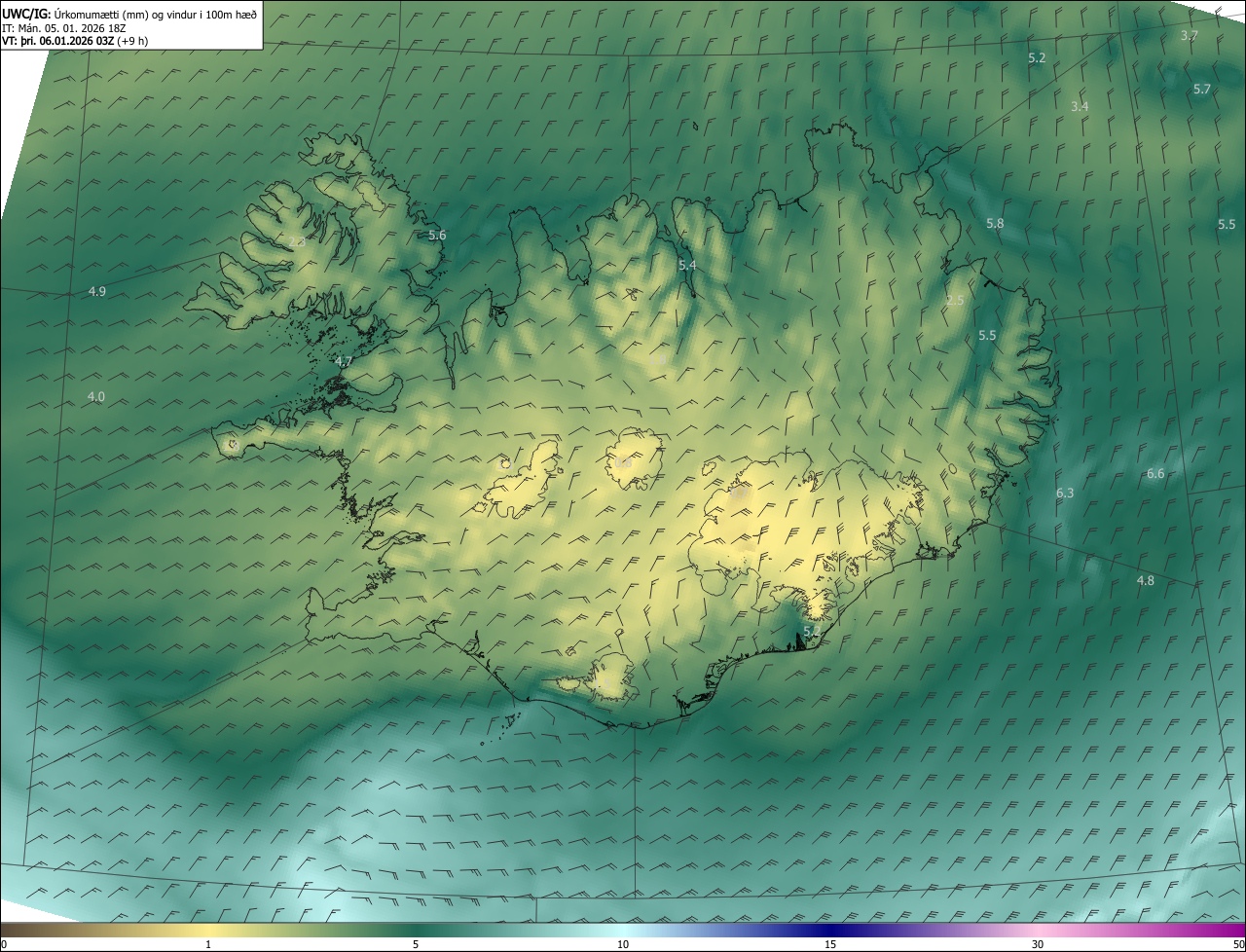1246x952 pixels.
Task: Click the color scale tick label 30
Action: click(1038, 944)
